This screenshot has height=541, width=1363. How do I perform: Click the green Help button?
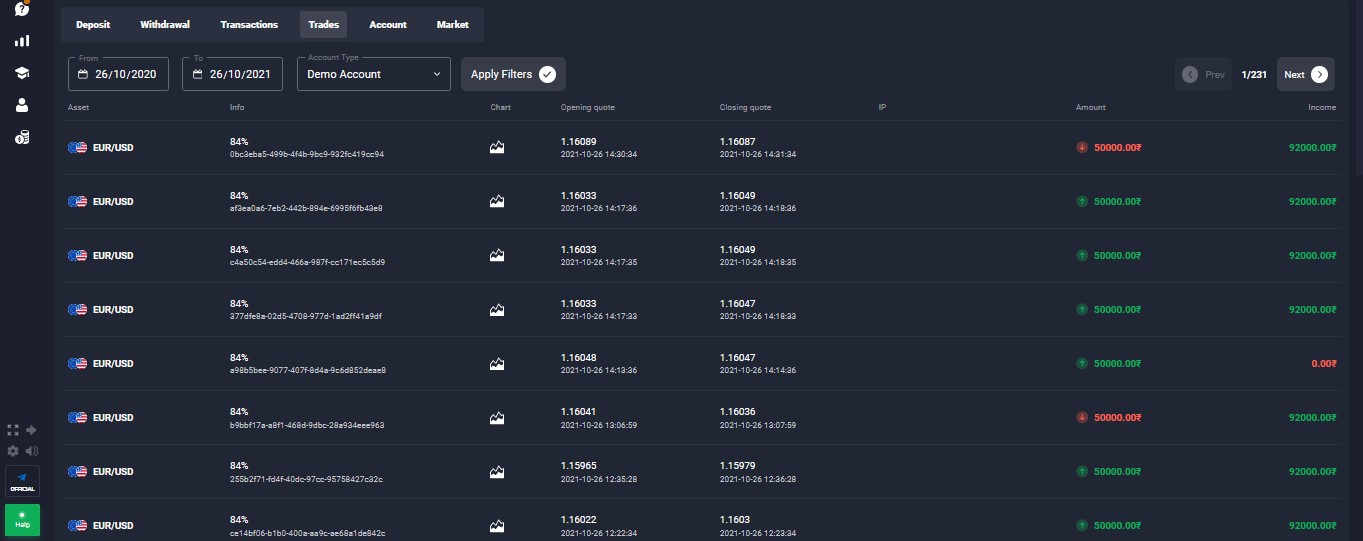[22, 520]
